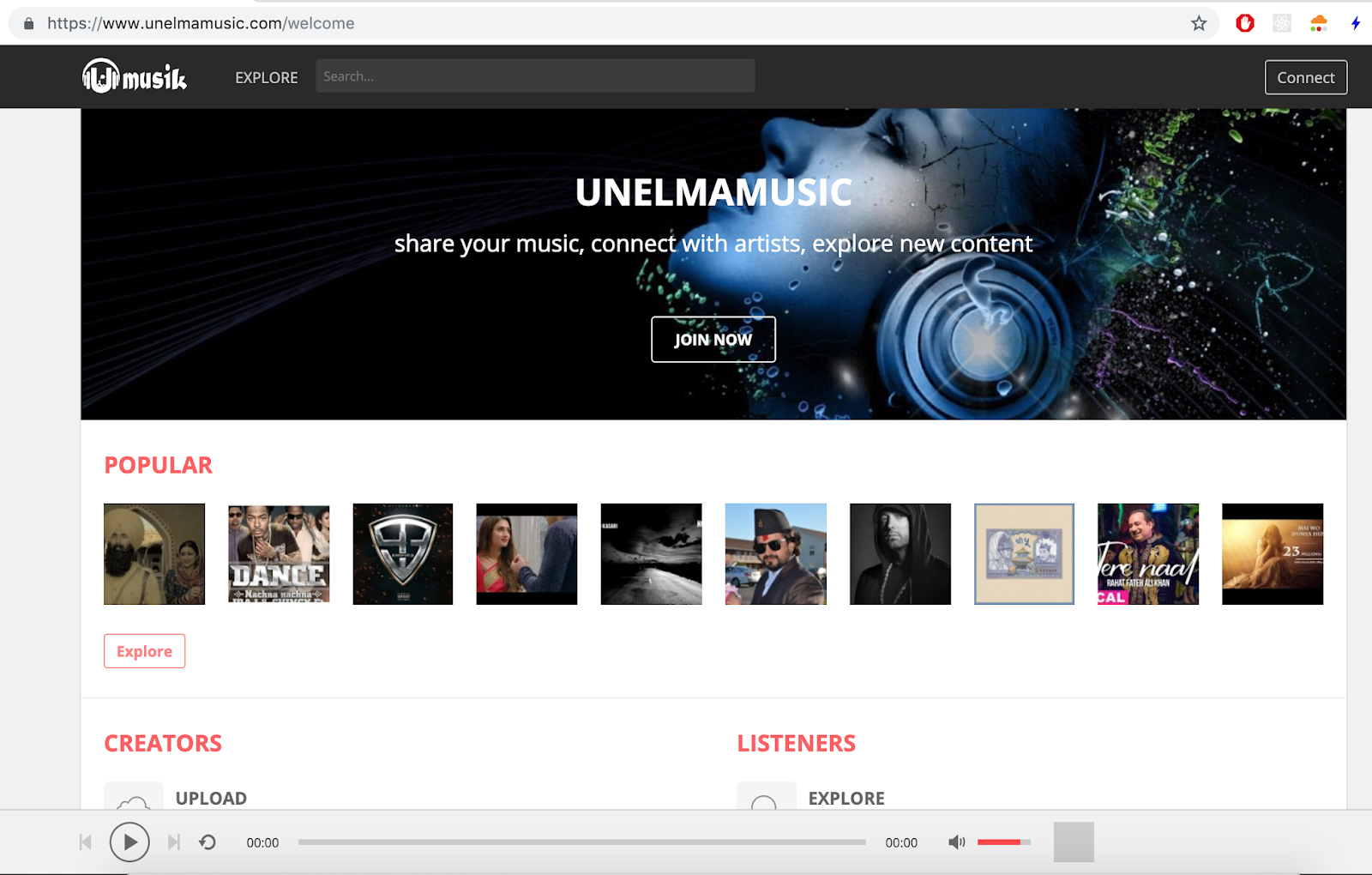Screen dimensions: 1372x875
Task: Click the duration 00:00 right of the seek bar
Action: pos(901,842)
